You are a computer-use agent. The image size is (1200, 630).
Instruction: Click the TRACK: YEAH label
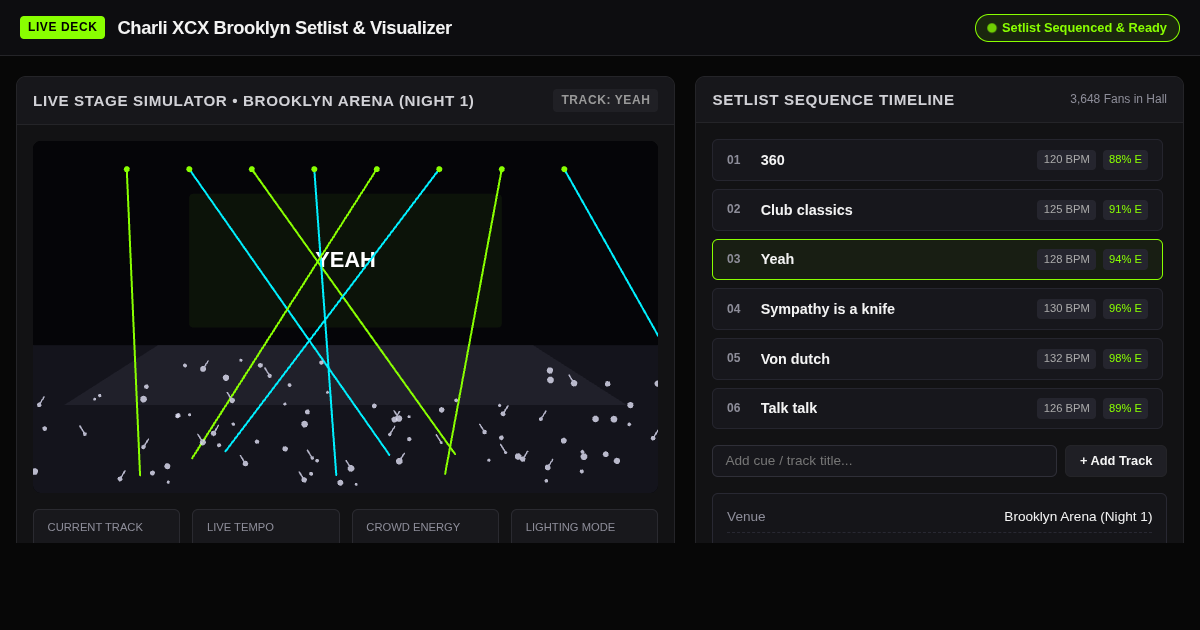click(x=606, y=100)
